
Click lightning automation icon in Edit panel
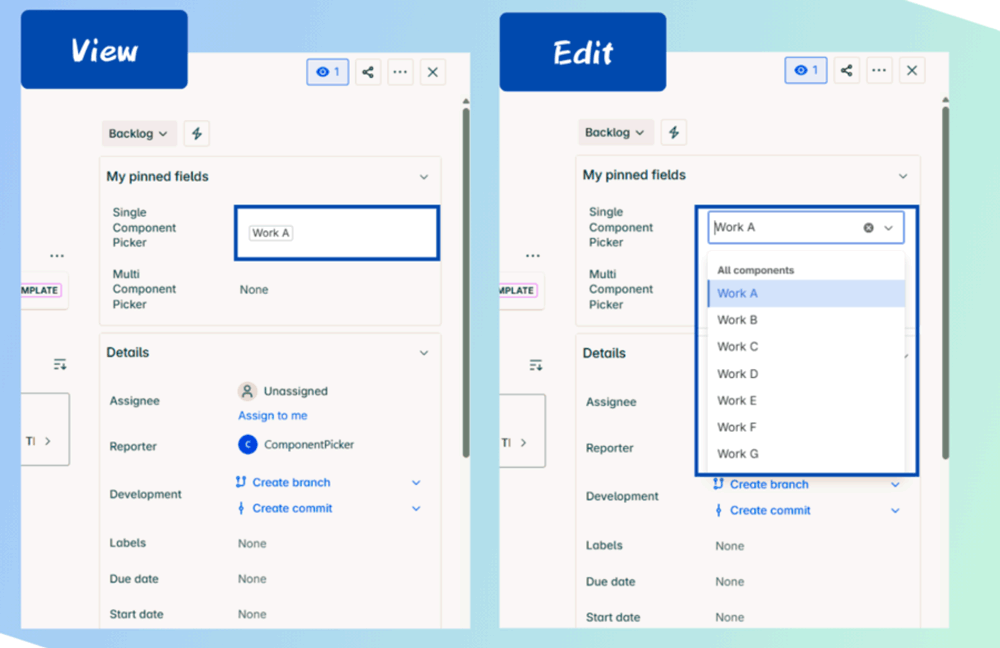(x=673, y=132)
